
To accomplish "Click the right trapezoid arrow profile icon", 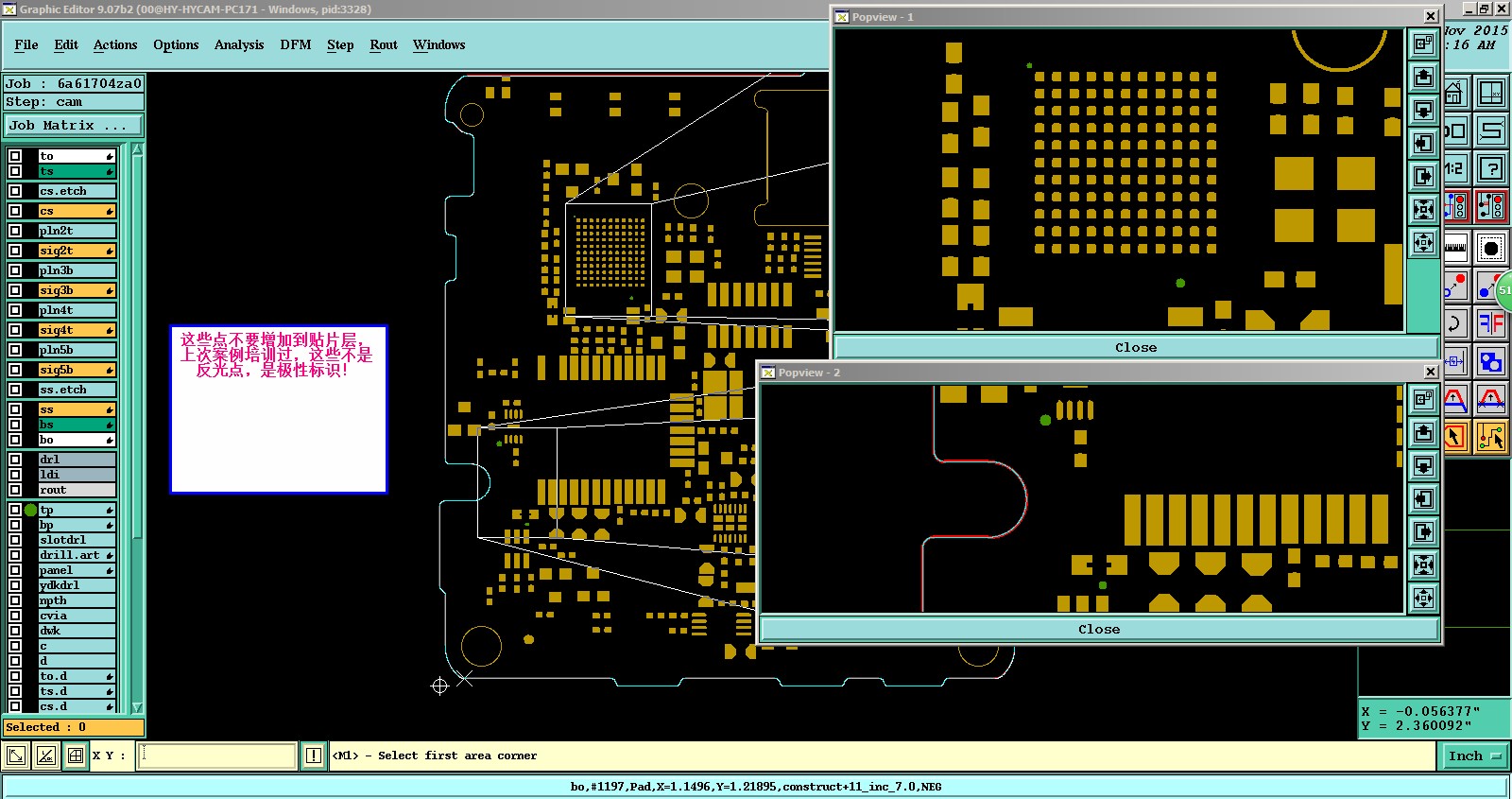I will [1491, 401].
